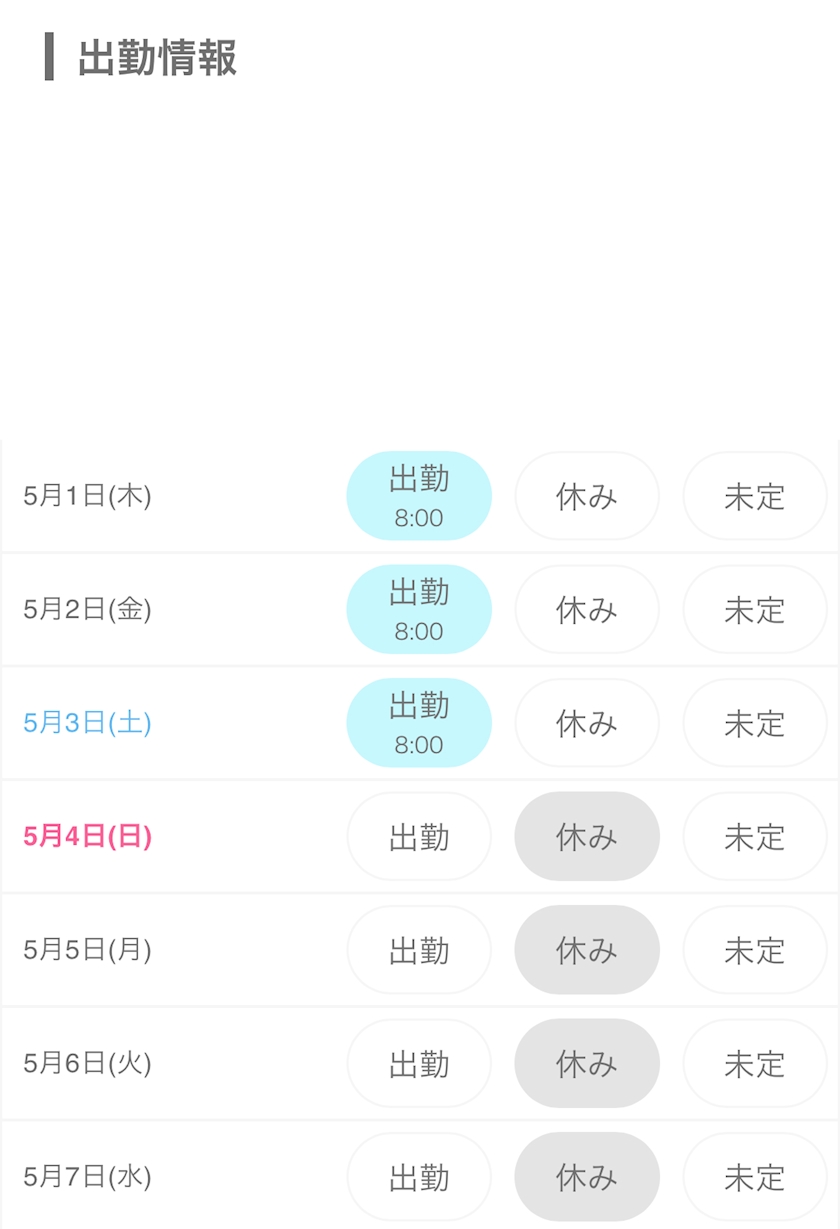Set 5月2日(金) to 未定
840x1229 pixels.
pos(755,609)
